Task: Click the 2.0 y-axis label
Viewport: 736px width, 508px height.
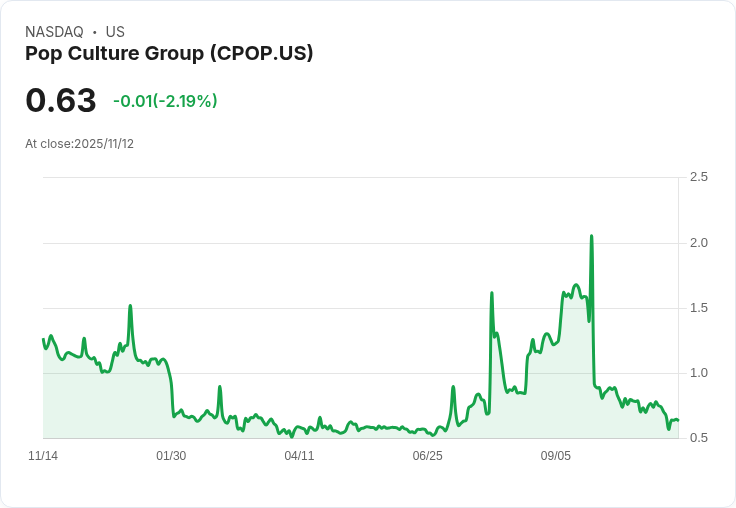Action: point(698,242)
